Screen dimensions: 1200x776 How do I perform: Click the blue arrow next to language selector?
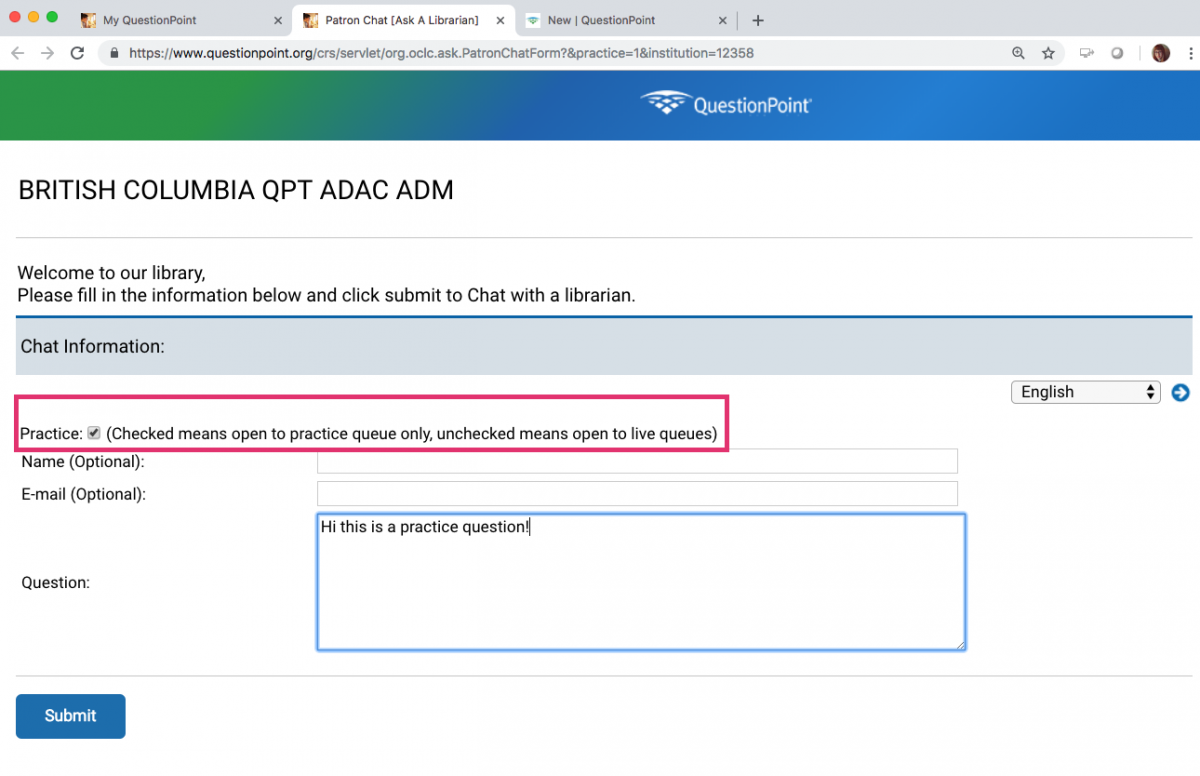pos(1180,392)
